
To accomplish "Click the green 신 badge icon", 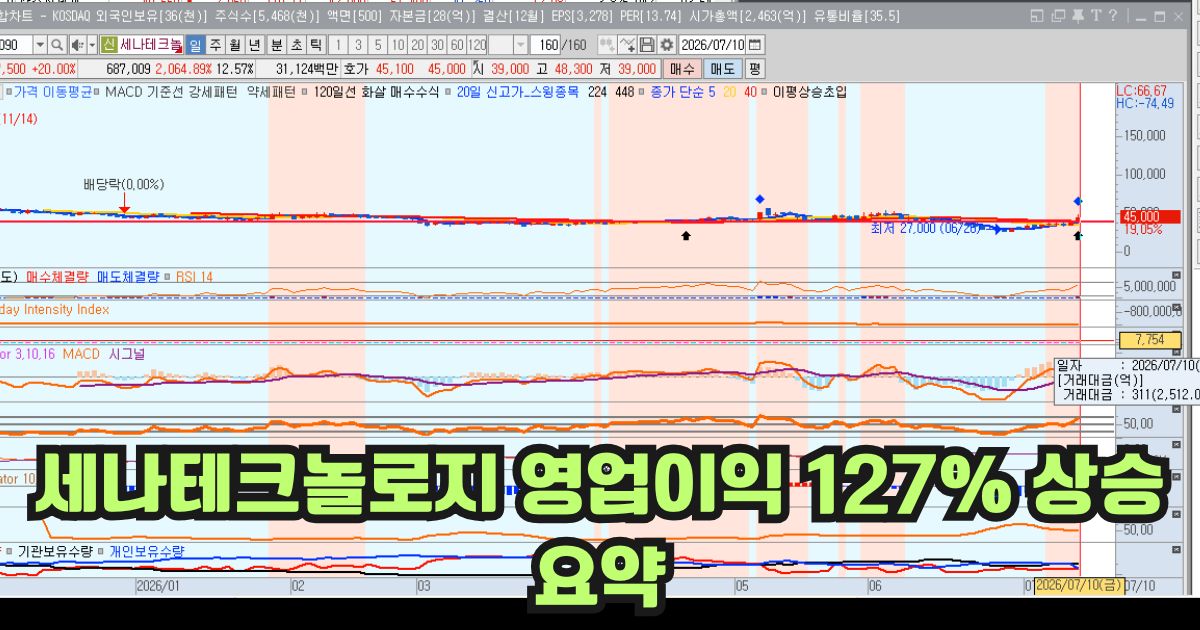I will click(108, 45).
